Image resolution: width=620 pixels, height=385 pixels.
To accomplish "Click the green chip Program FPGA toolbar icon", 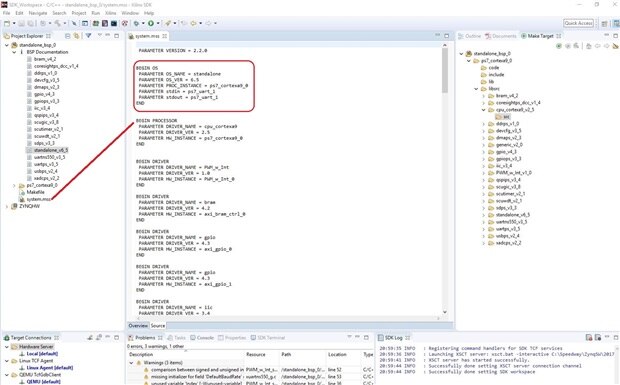I will [x=96, y=23].
